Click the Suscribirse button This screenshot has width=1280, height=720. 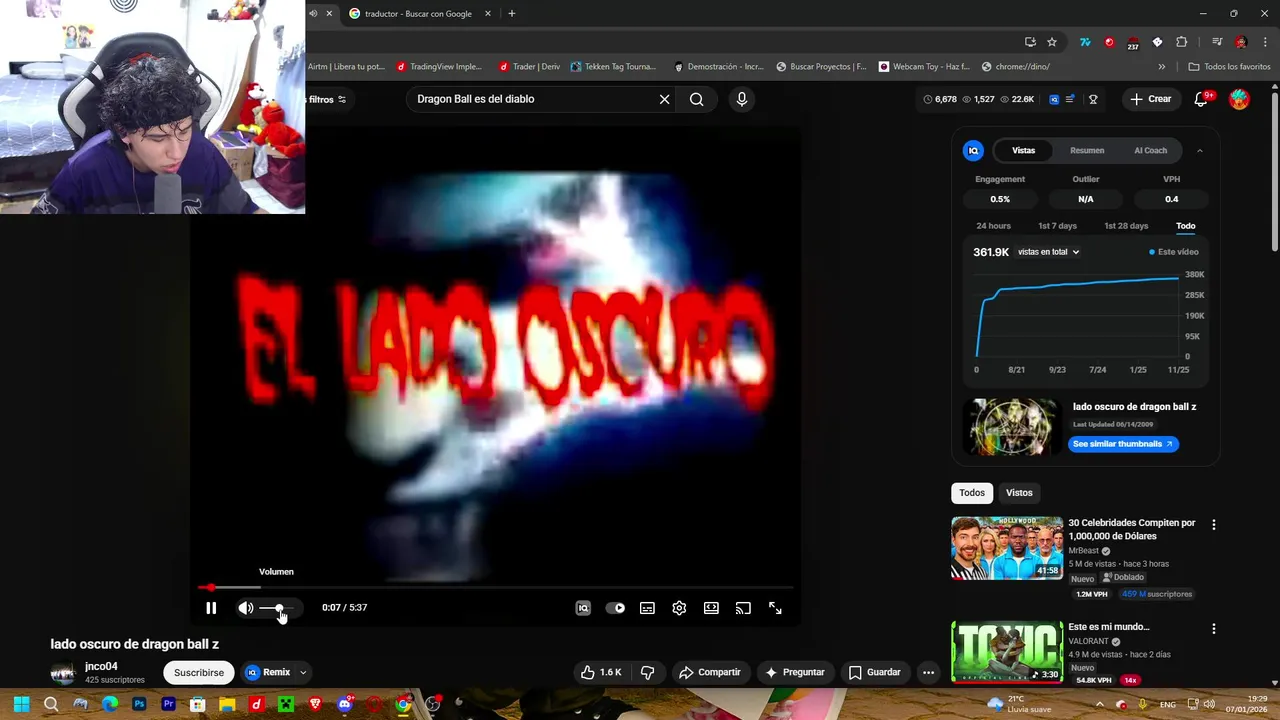(x=199, y=673)
